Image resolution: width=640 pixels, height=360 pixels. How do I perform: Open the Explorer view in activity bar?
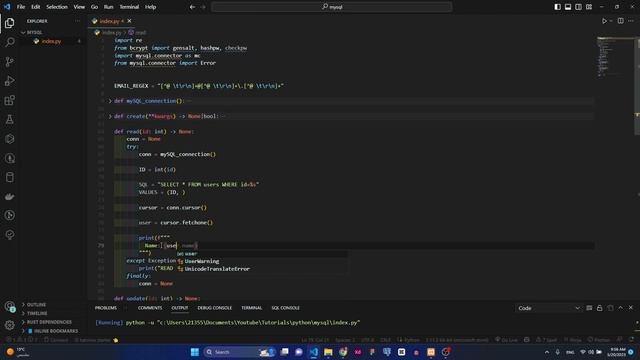(x=9, y=23)
